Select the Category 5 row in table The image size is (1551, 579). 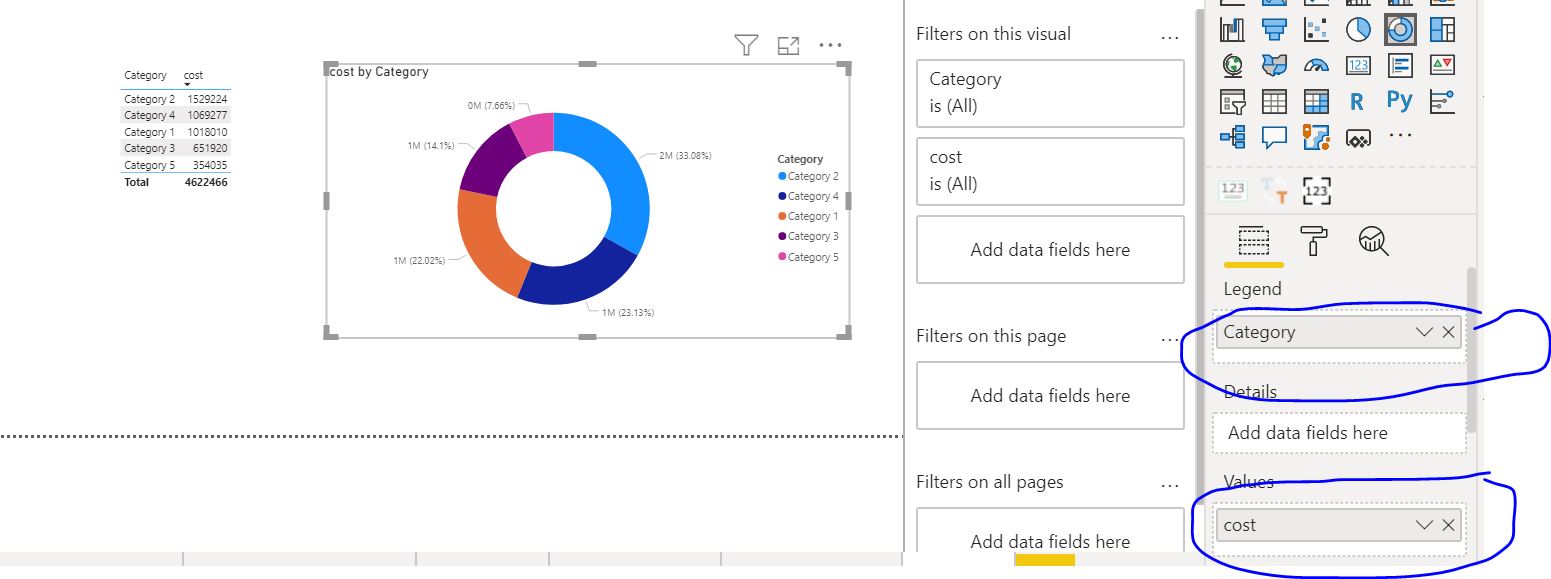[x=176, y=165]
